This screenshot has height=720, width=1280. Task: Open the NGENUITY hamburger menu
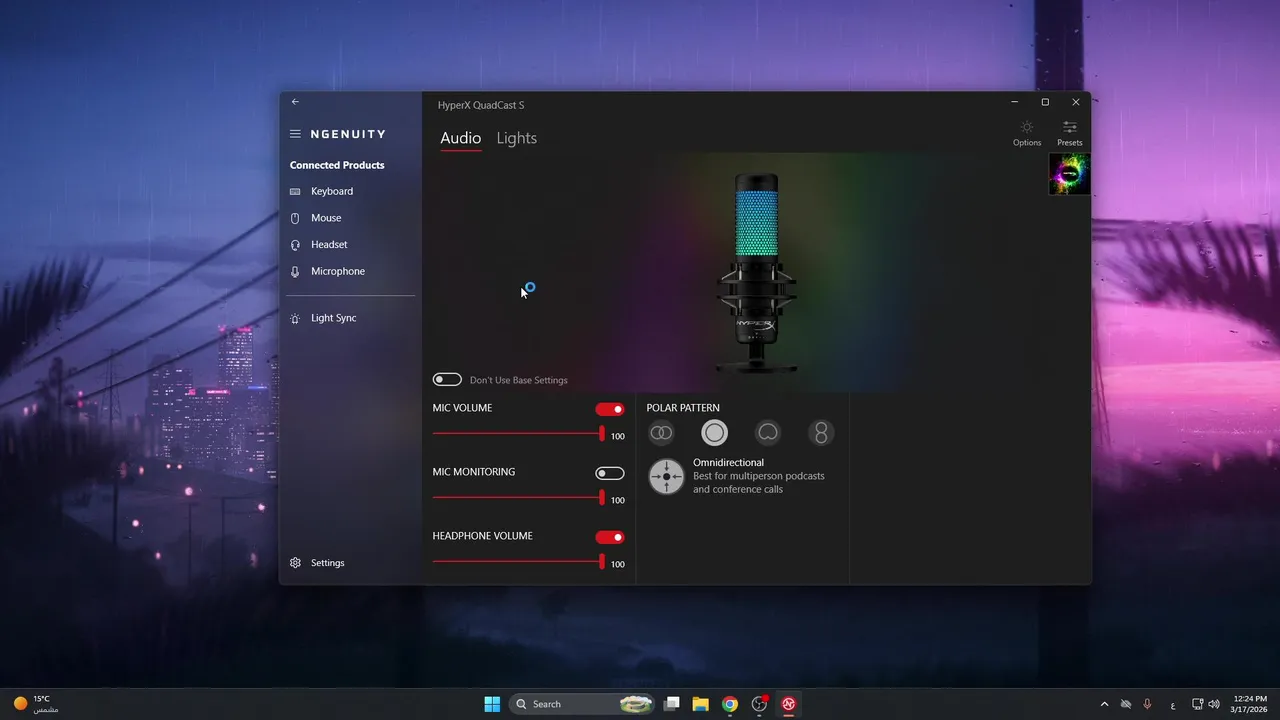click(x=295, y=134)
